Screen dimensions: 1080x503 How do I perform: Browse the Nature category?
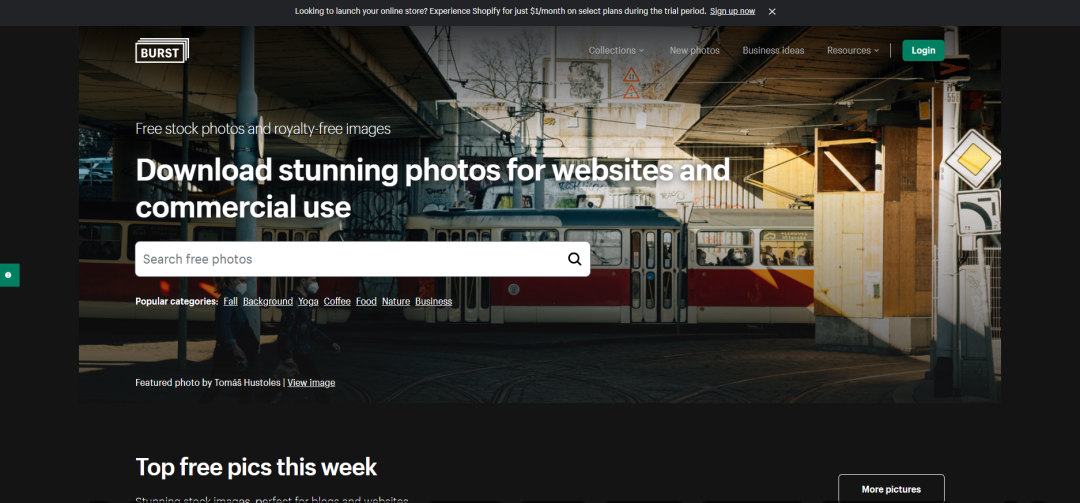(395, 301)
